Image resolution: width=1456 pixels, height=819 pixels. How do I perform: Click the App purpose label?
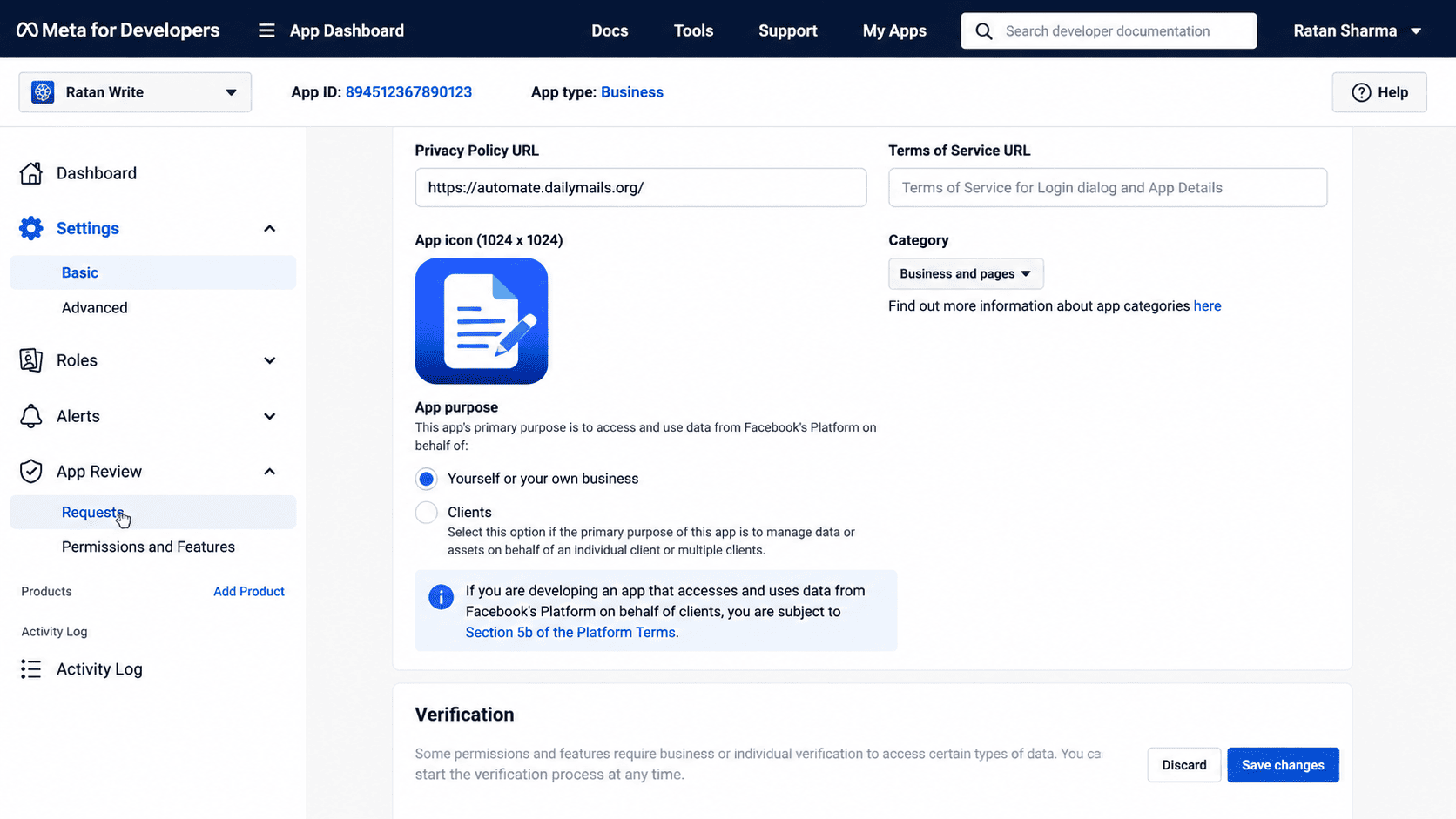pos(456,407)
